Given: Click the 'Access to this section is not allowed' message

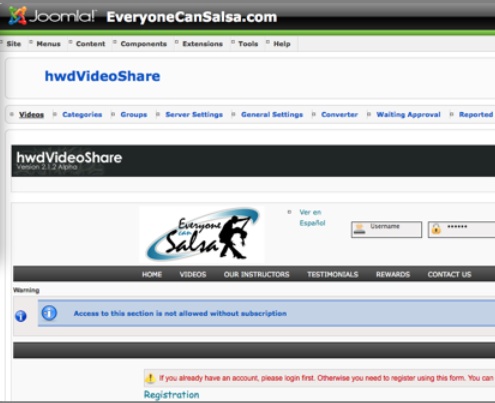Looking at the screenshot, I should tap(180, 313).
